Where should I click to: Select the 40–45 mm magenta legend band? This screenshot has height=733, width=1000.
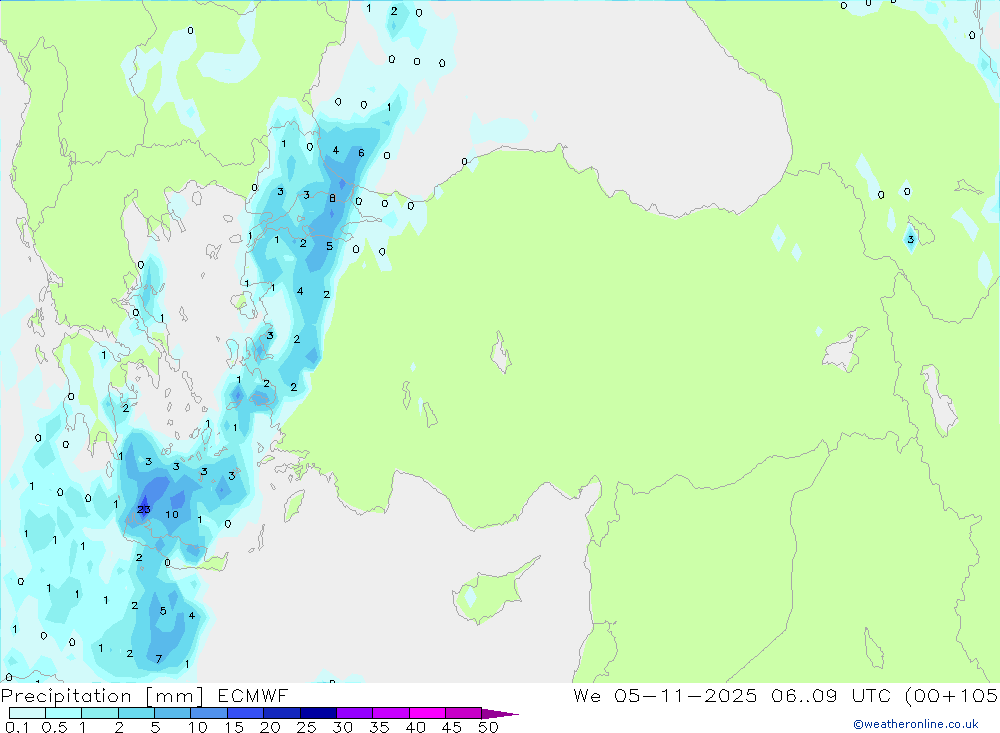pos(427,713)
